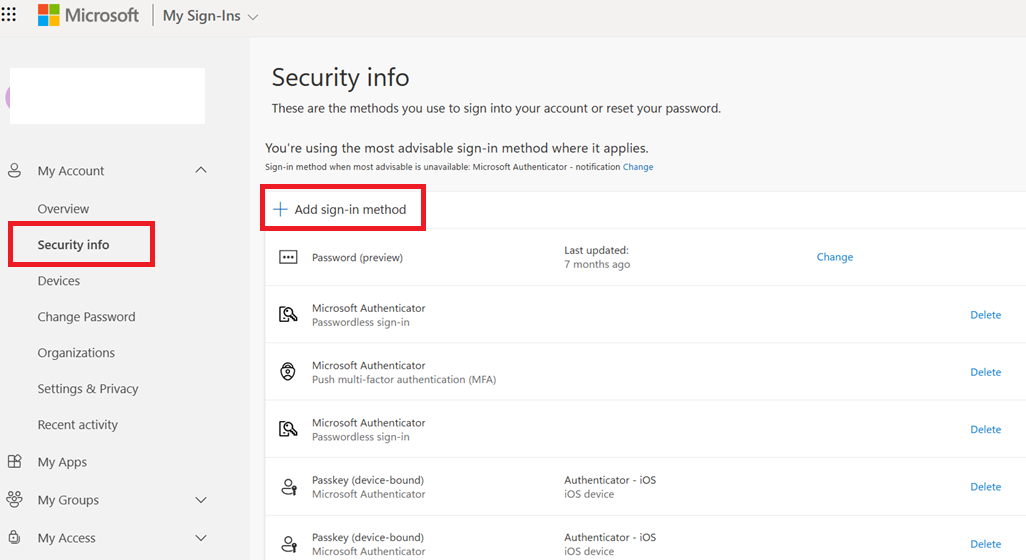Expand the My Groups section chevron
1026x560 pixels.
click(x=201, y=500)
